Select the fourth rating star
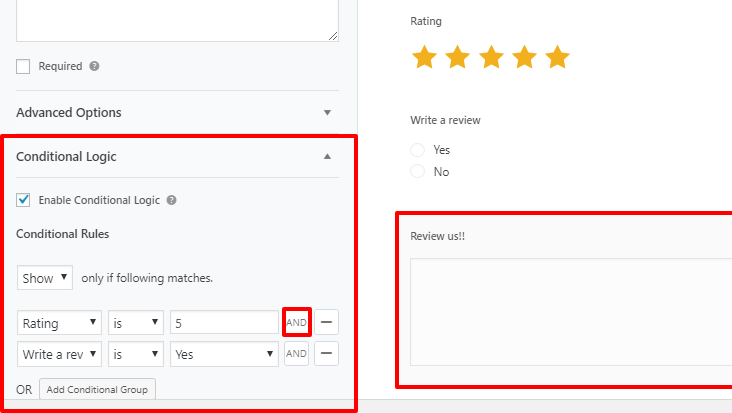This screenshot has width=732, height=413. 524,57
